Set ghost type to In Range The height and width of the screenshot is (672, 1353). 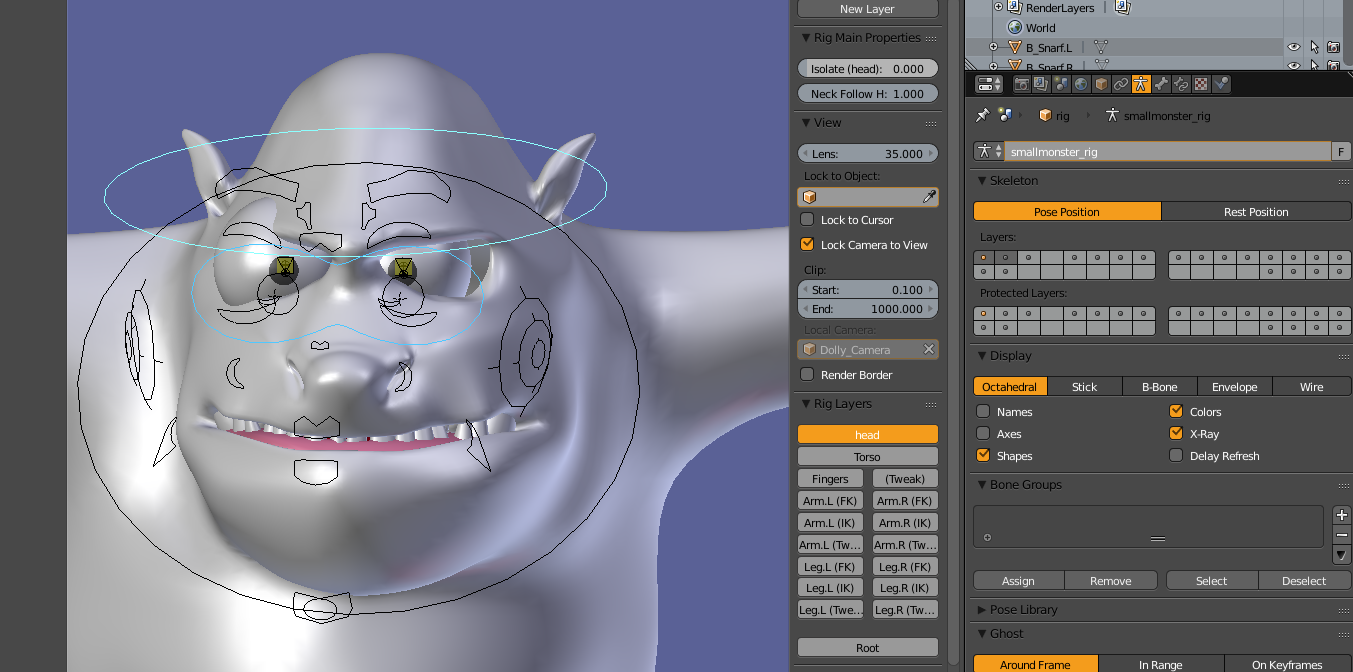point(1161,664)
